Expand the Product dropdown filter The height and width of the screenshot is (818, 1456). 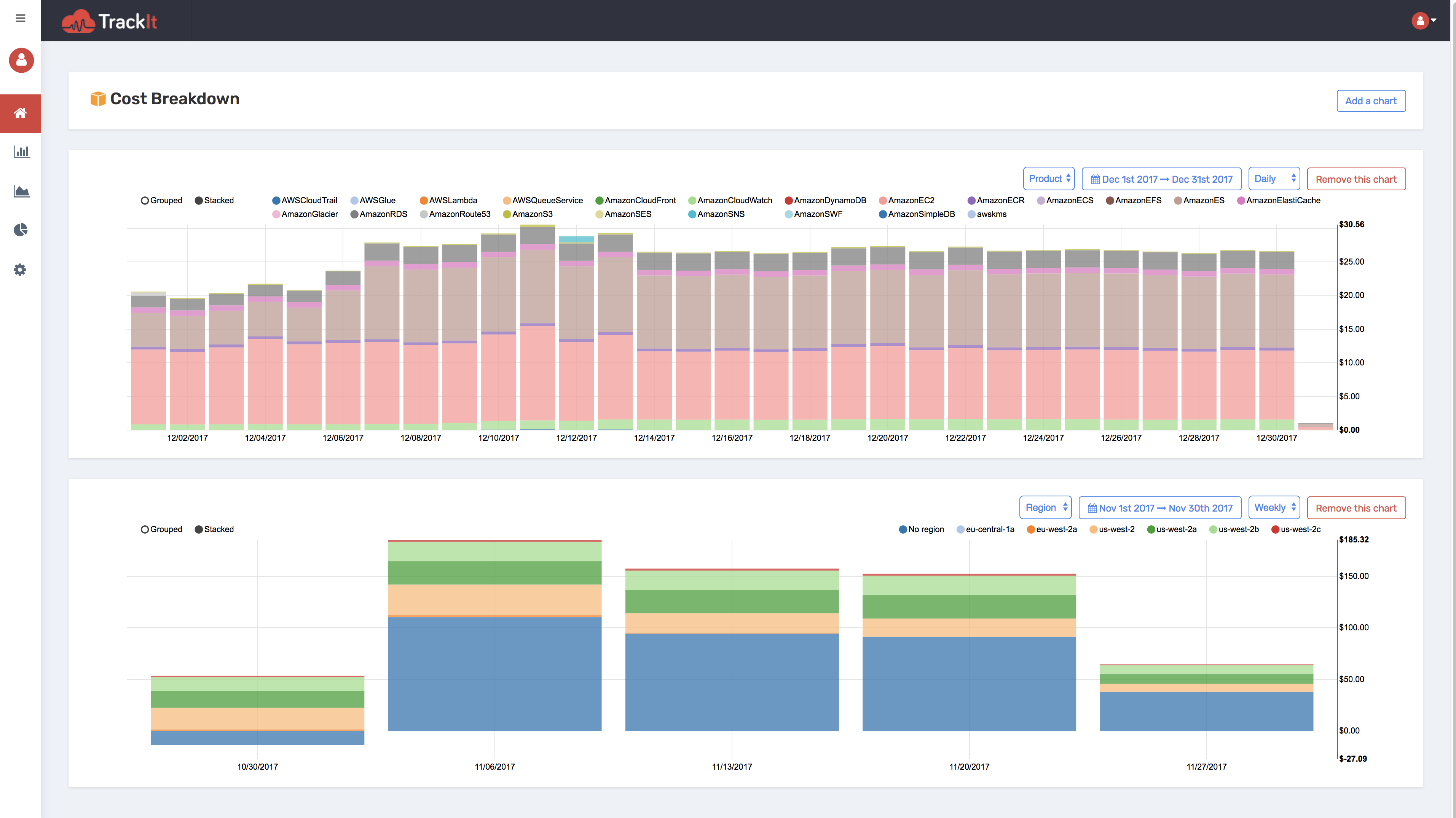1048,179
